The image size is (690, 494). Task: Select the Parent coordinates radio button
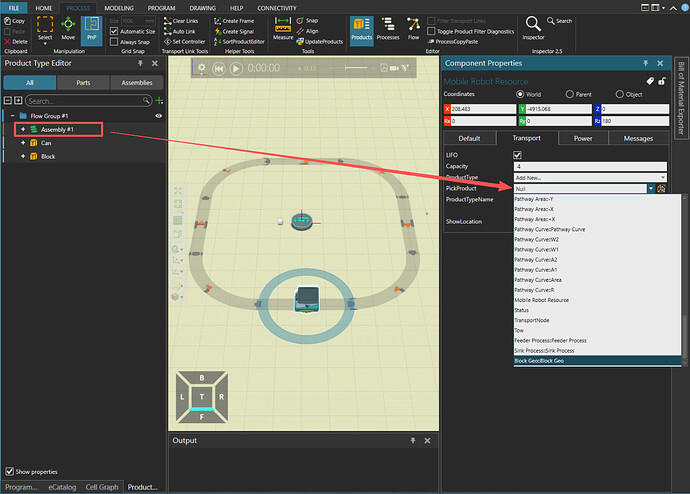(570, 95)
